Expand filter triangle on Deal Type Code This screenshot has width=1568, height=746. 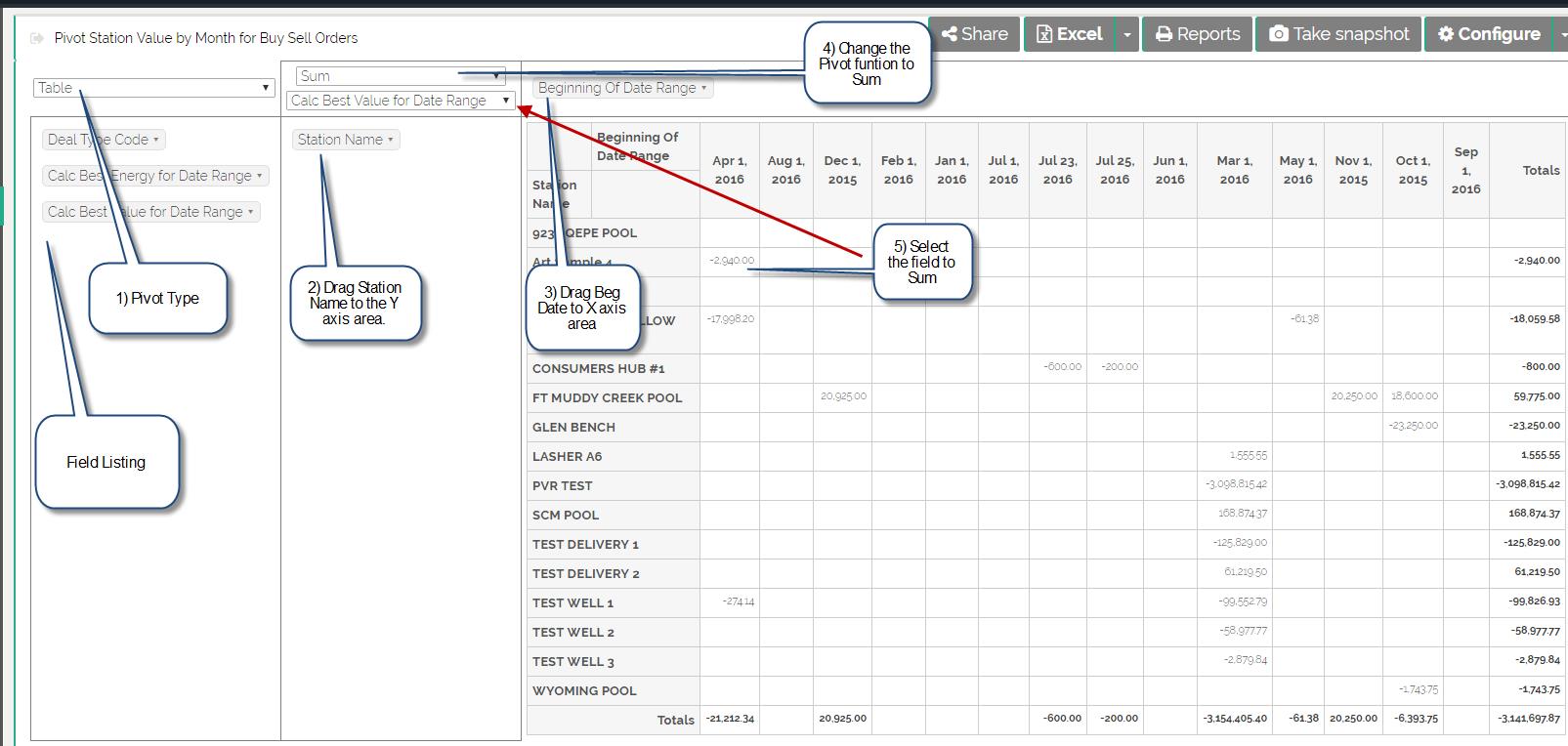coord(155,140)
